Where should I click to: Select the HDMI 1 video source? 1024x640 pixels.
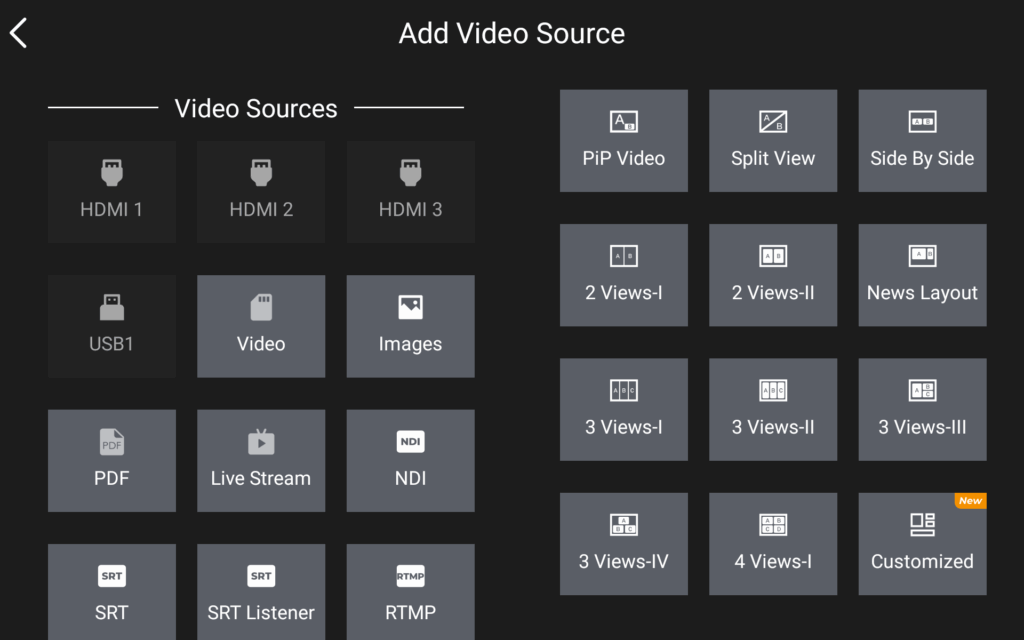111,191
